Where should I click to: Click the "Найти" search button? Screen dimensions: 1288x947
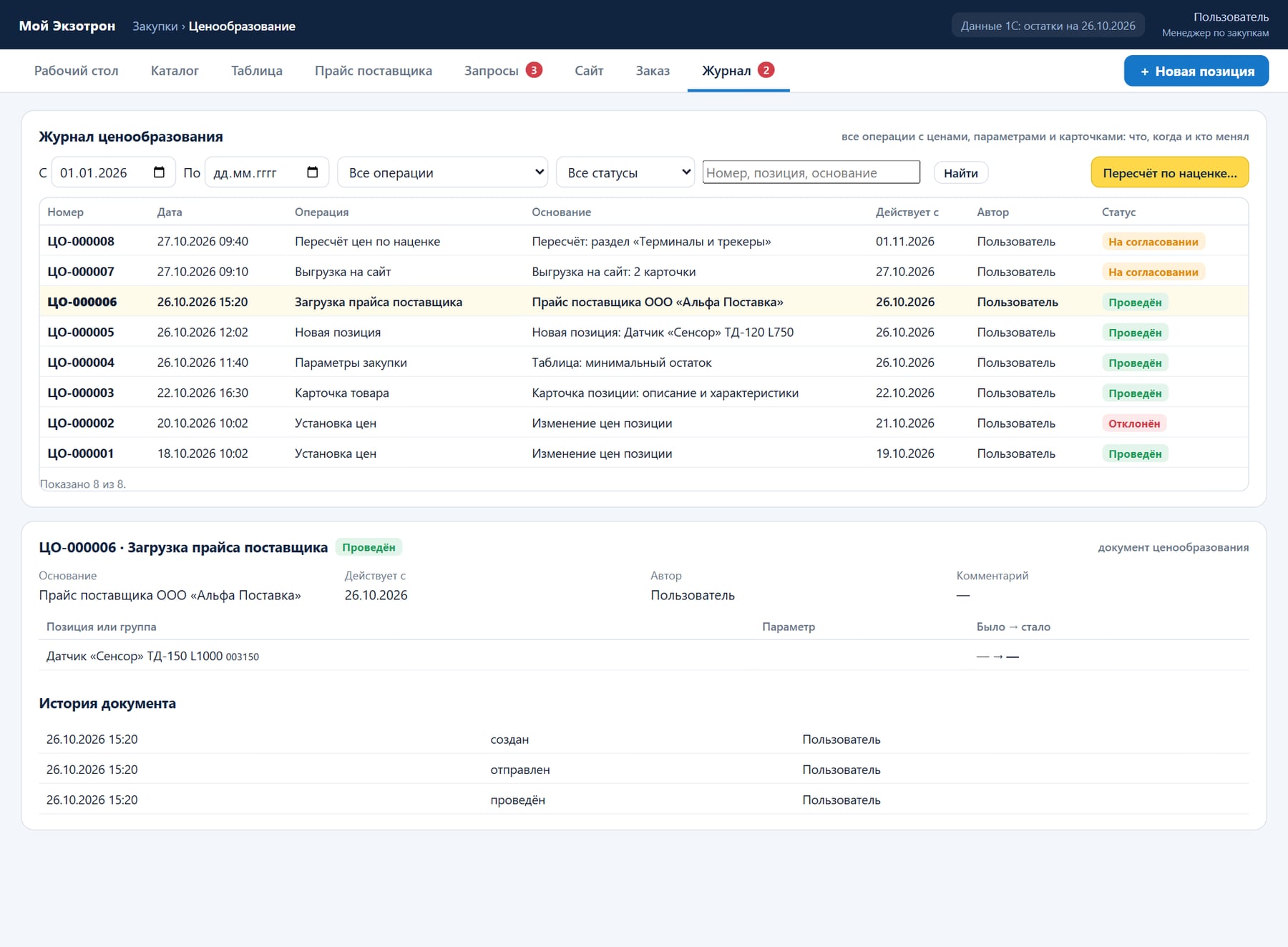[x=961, y=172]
